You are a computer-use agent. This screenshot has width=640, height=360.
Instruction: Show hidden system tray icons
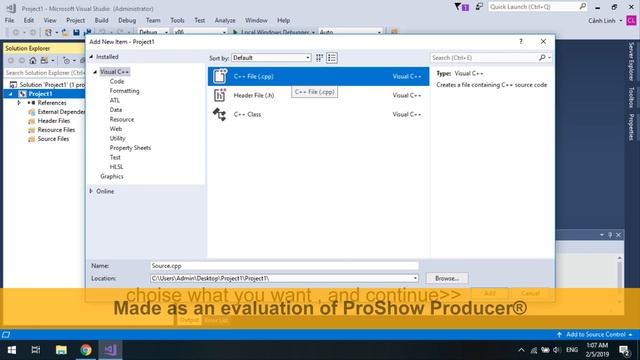tap(521, 350)
